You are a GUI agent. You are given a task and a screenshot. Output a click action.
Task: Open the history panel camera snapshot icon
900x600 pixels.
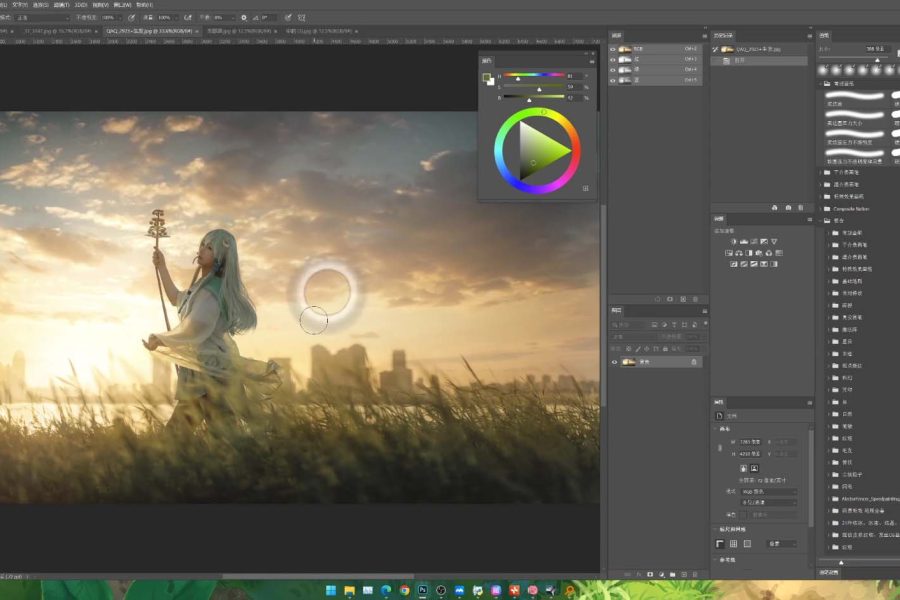788,207
